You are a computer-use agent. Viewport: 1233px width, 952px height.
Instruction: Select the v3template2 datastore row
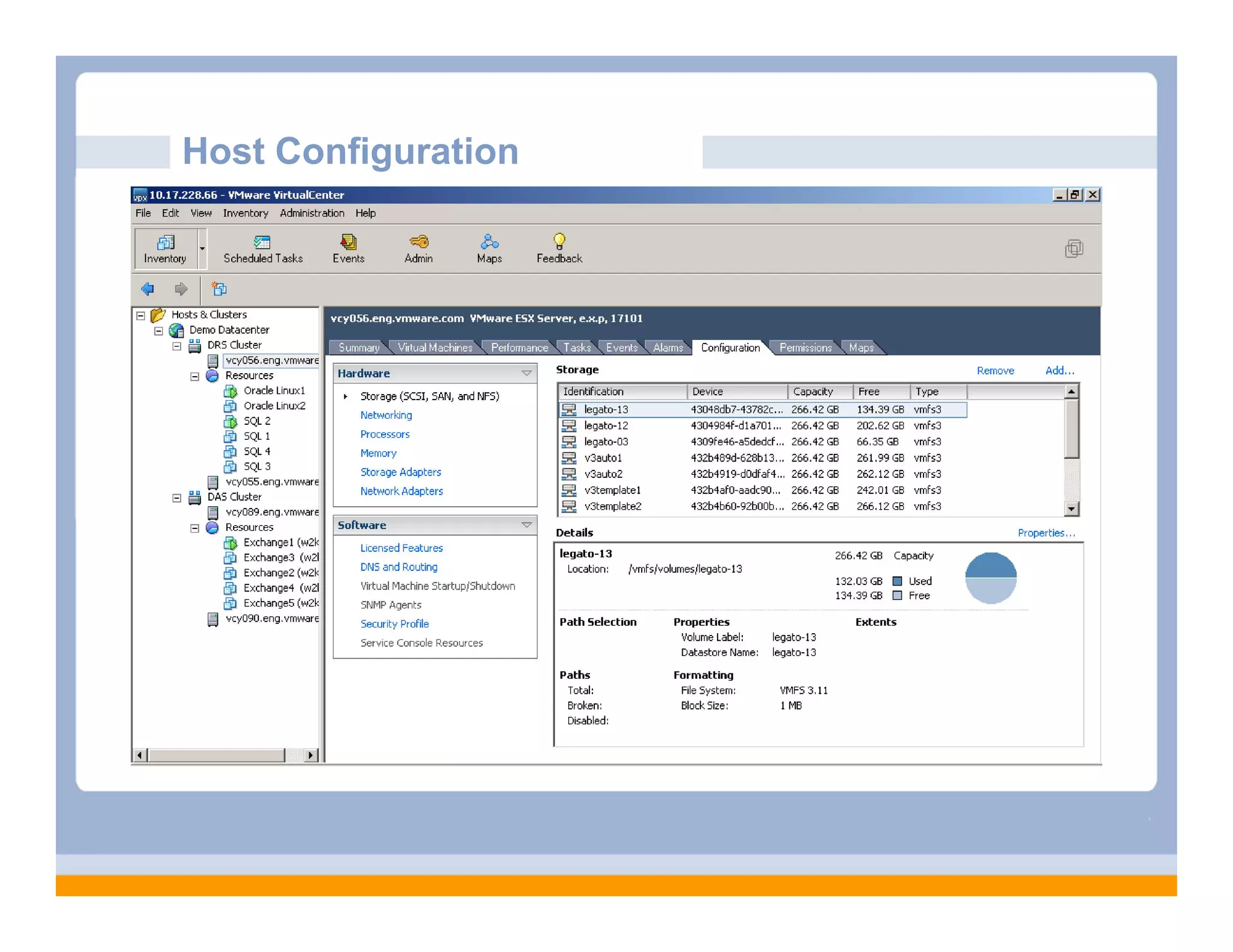[x=762, y=507]
